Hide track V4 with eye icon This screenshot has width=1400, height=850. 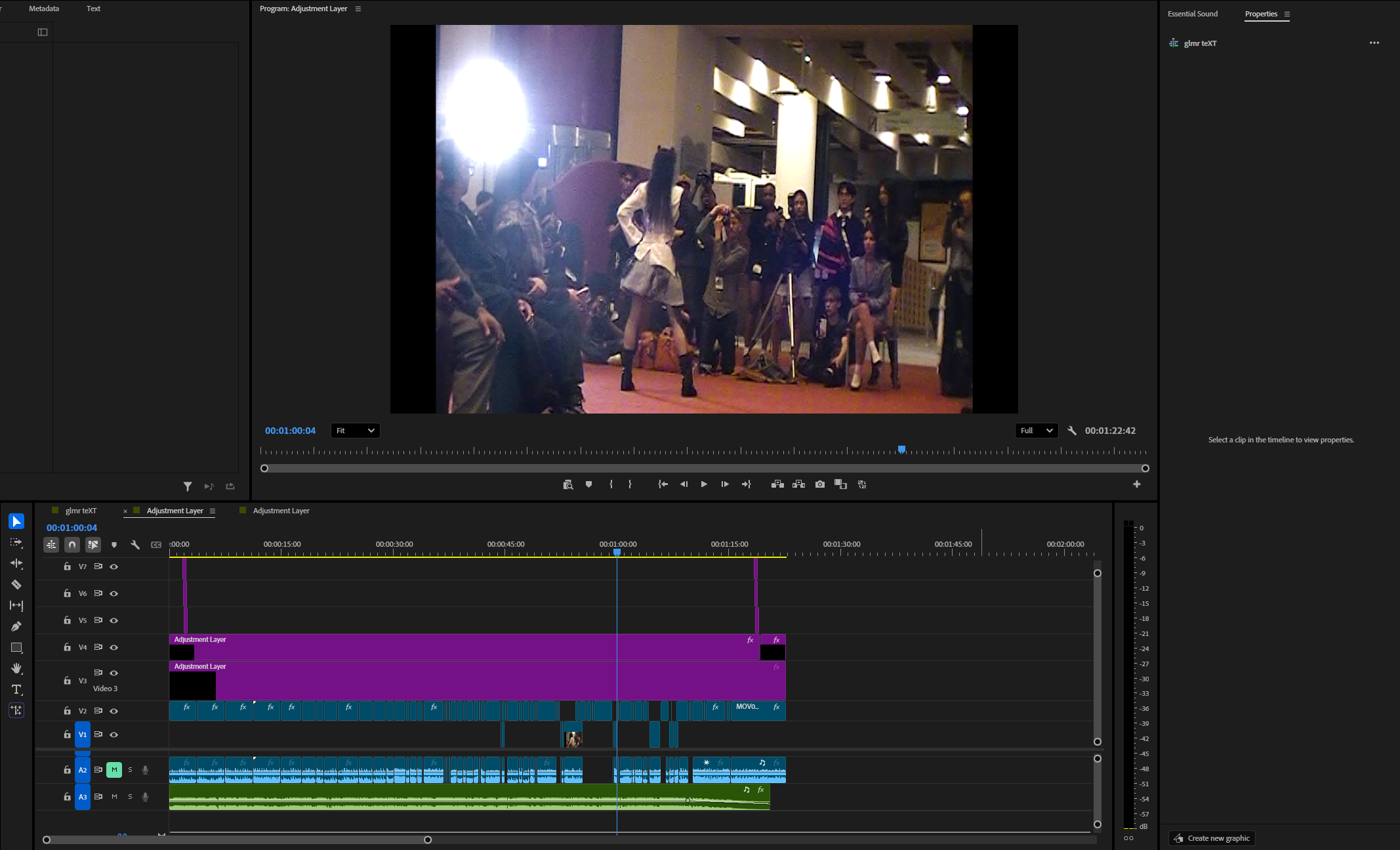[113, 647]
